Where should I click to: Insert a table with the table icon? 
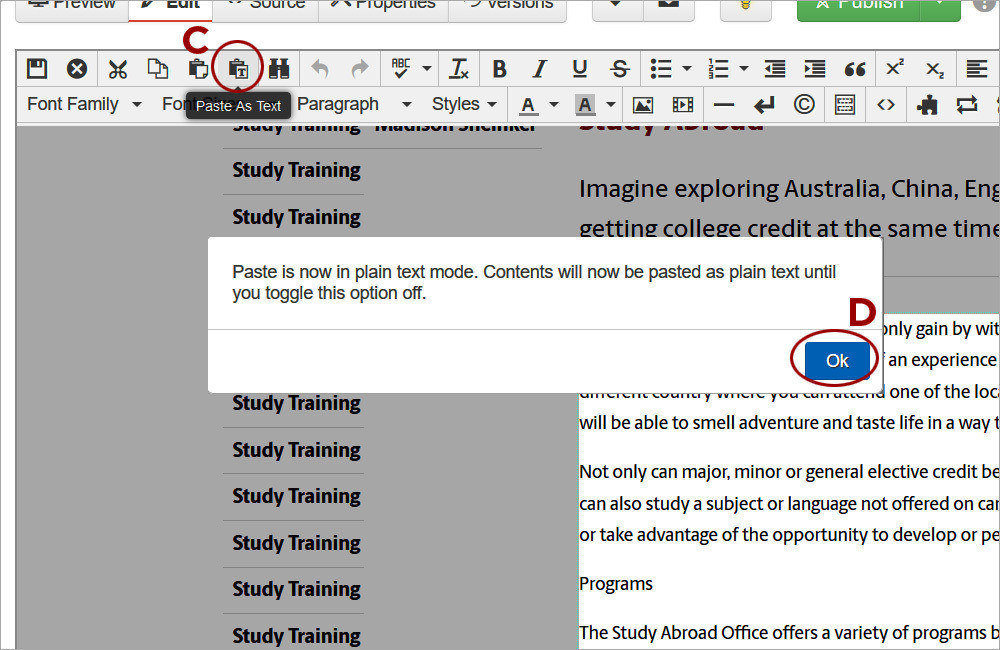pyautogui.click(x=844, y=104)
